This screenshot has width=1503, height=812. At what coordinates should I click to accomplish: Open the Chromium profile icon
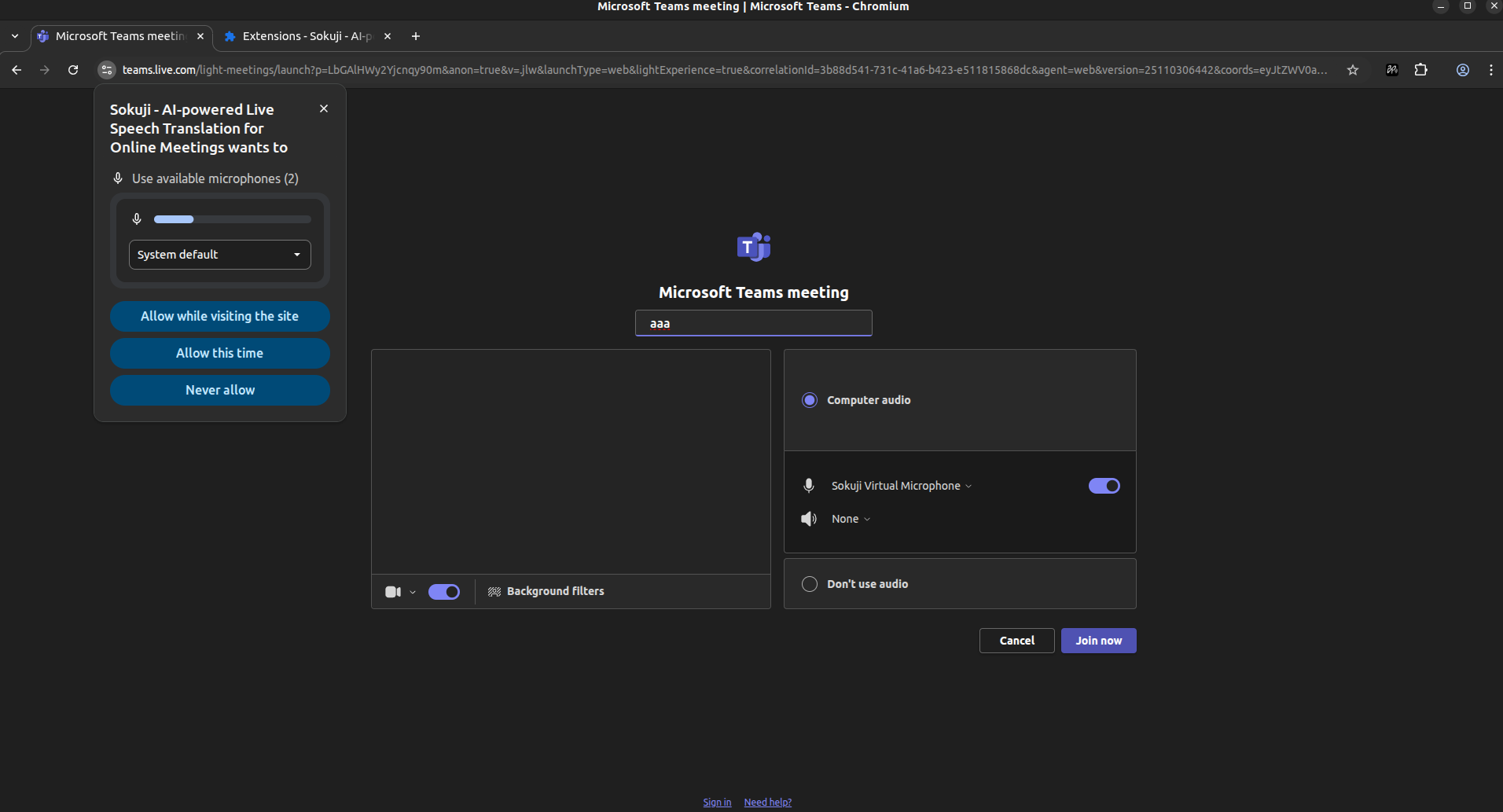point(1463,70)
